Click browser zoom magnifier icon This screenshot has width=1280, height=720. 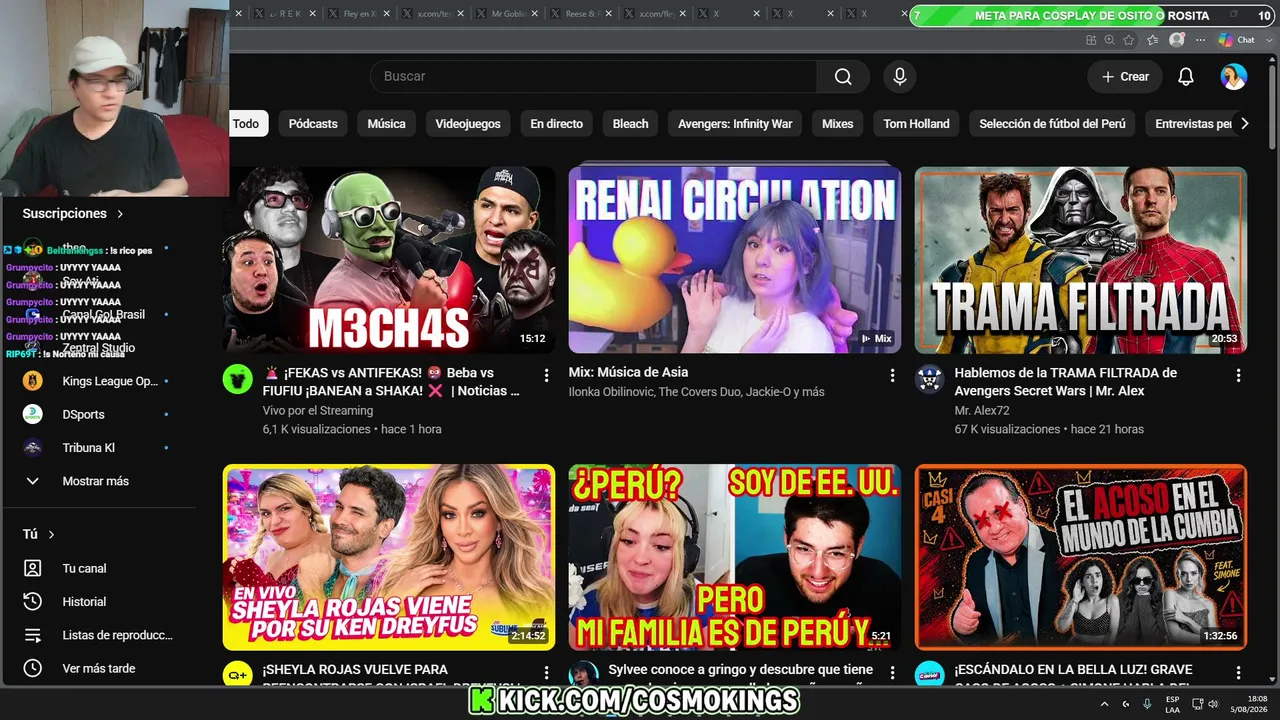click(1110, 40)
